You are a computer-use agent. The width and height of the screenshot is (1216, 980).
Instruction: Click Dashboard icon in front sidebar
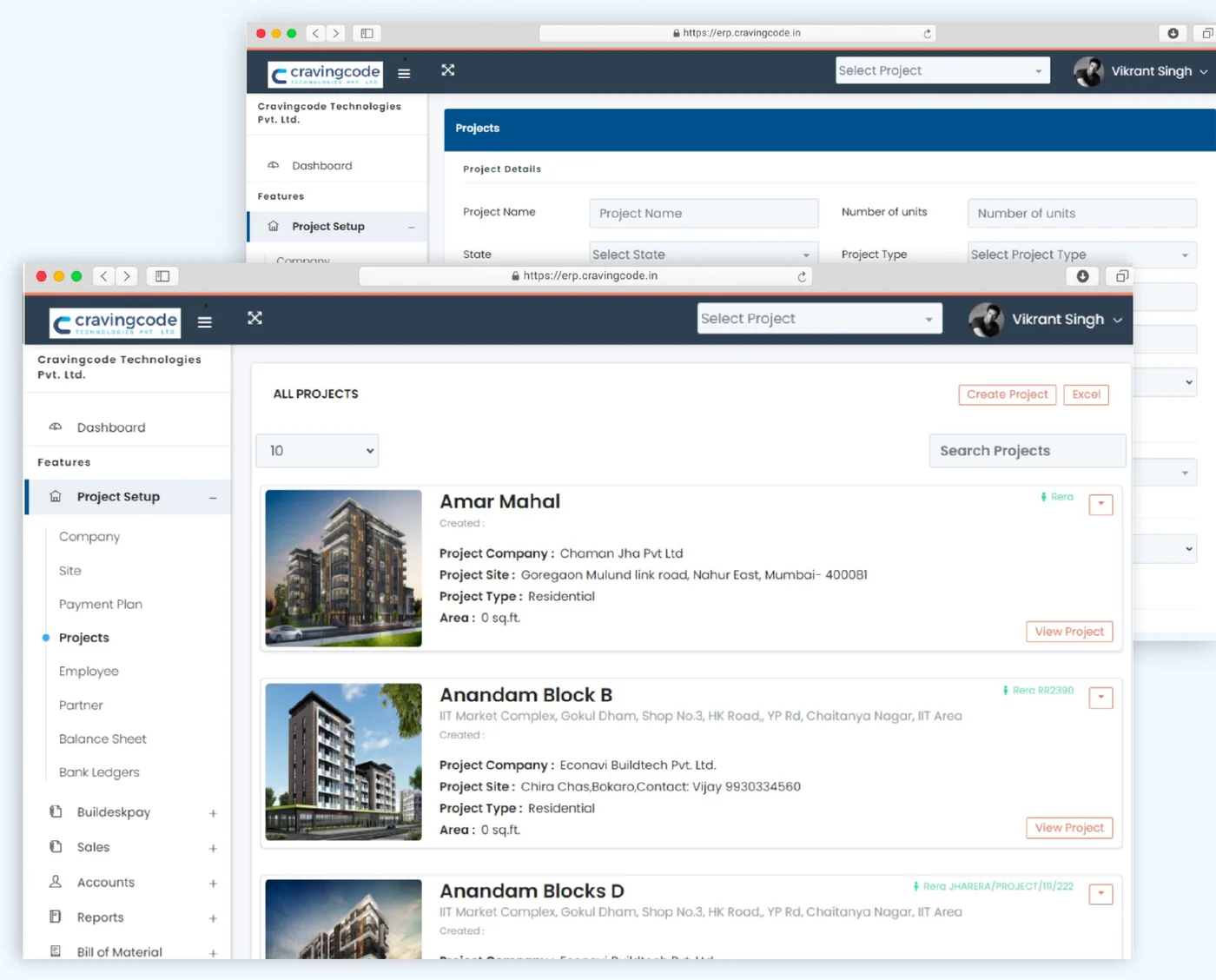[56, 427]
